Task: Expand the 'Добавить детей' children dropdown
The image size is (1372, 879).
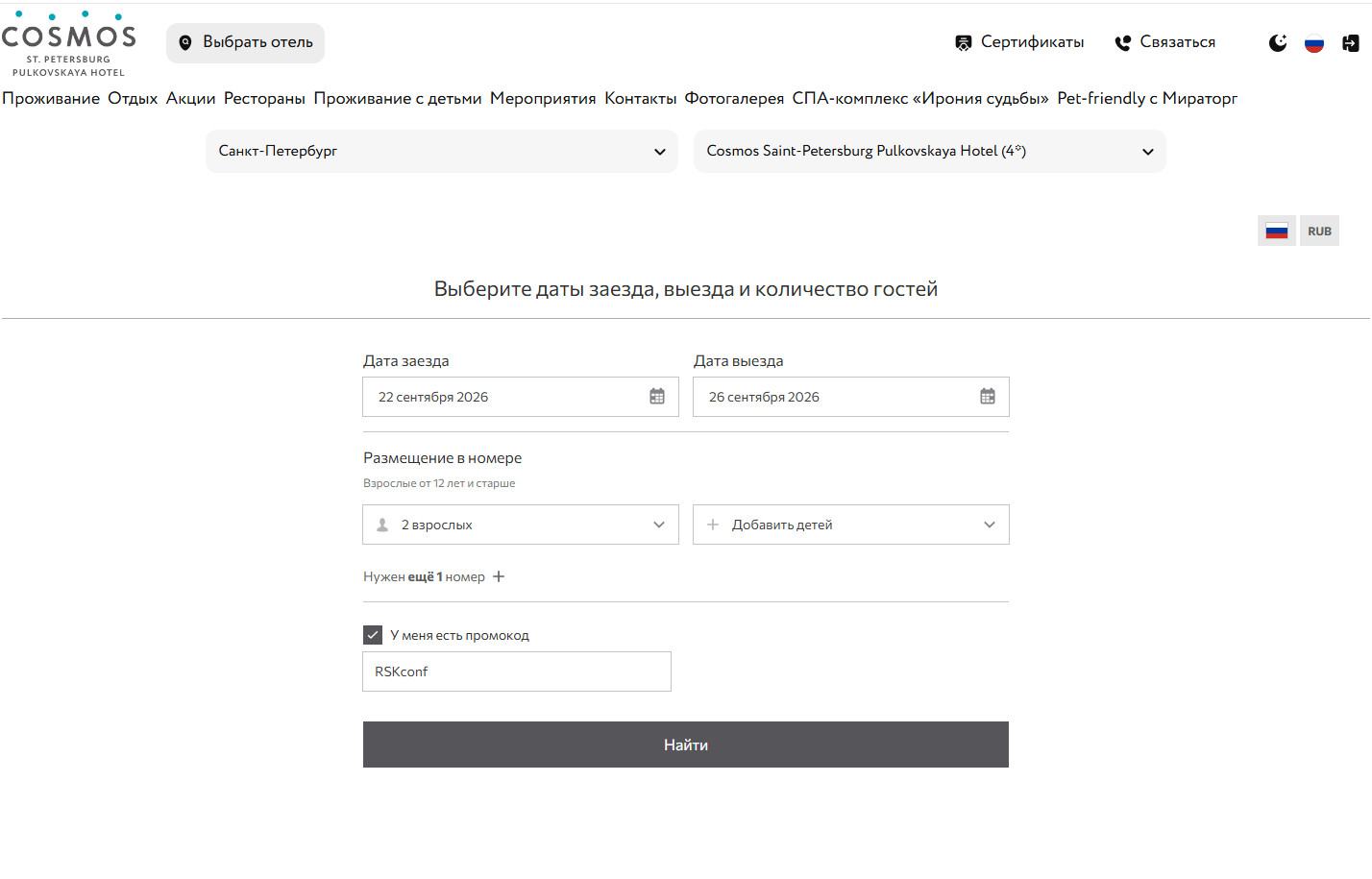Action: 850,525
